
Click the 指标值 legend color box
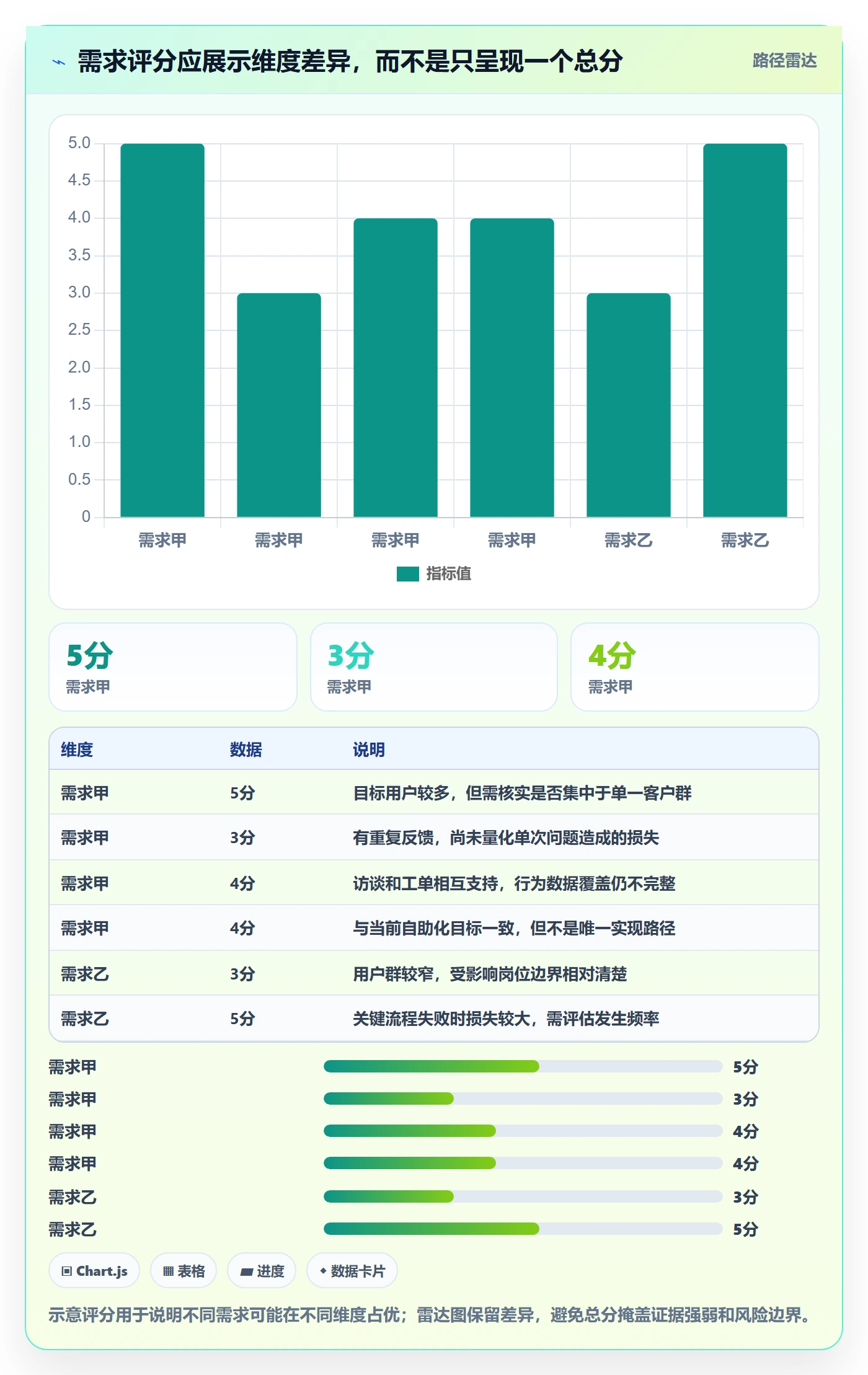(407, 574)
